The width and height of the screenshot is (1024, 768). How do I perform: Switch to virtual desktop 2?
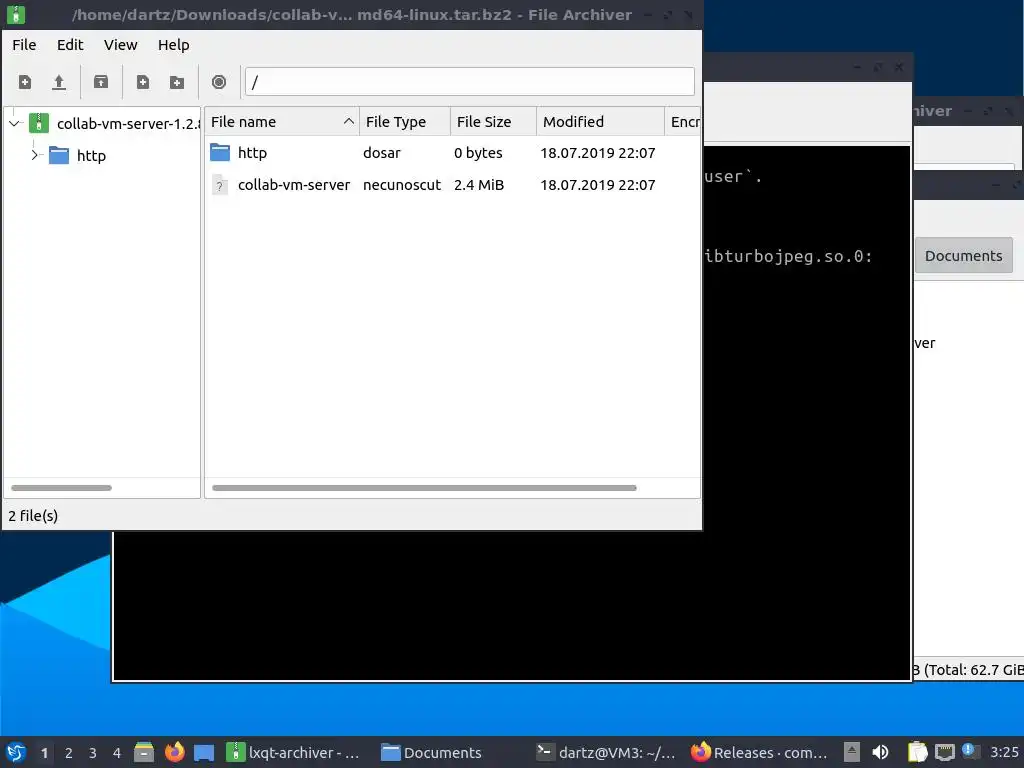69,753
